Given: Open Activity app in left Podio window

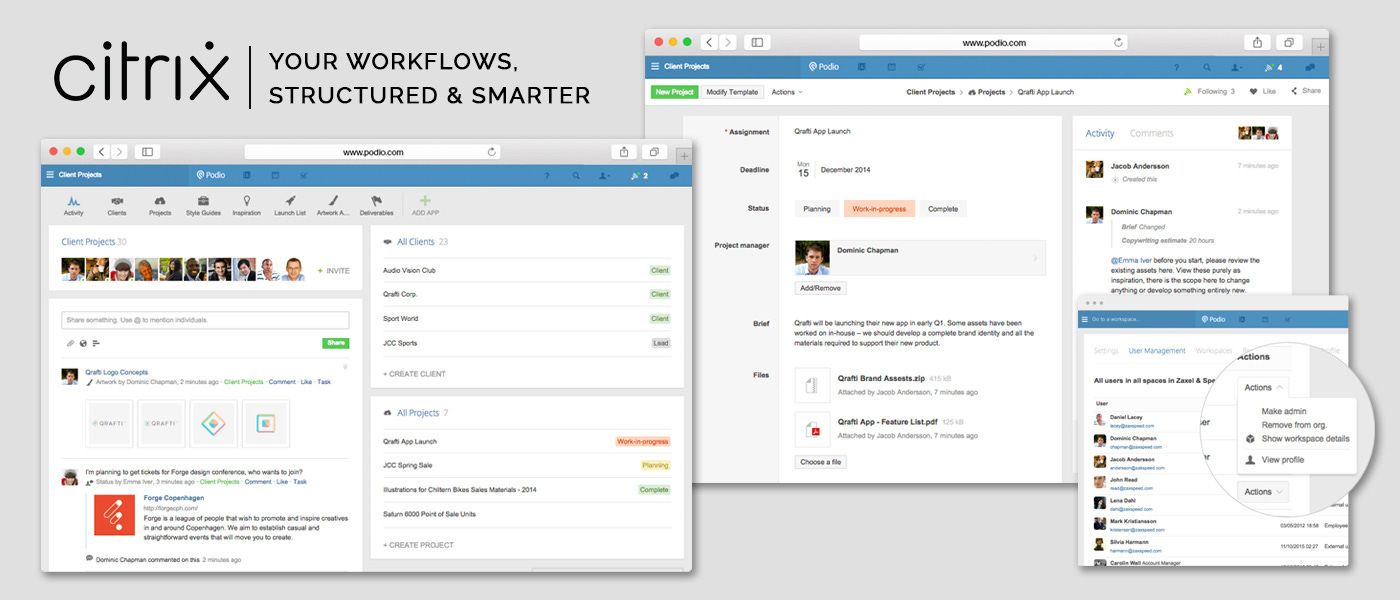Looking at the screenshot, I should pyautogui.click(x=74, y=205).
